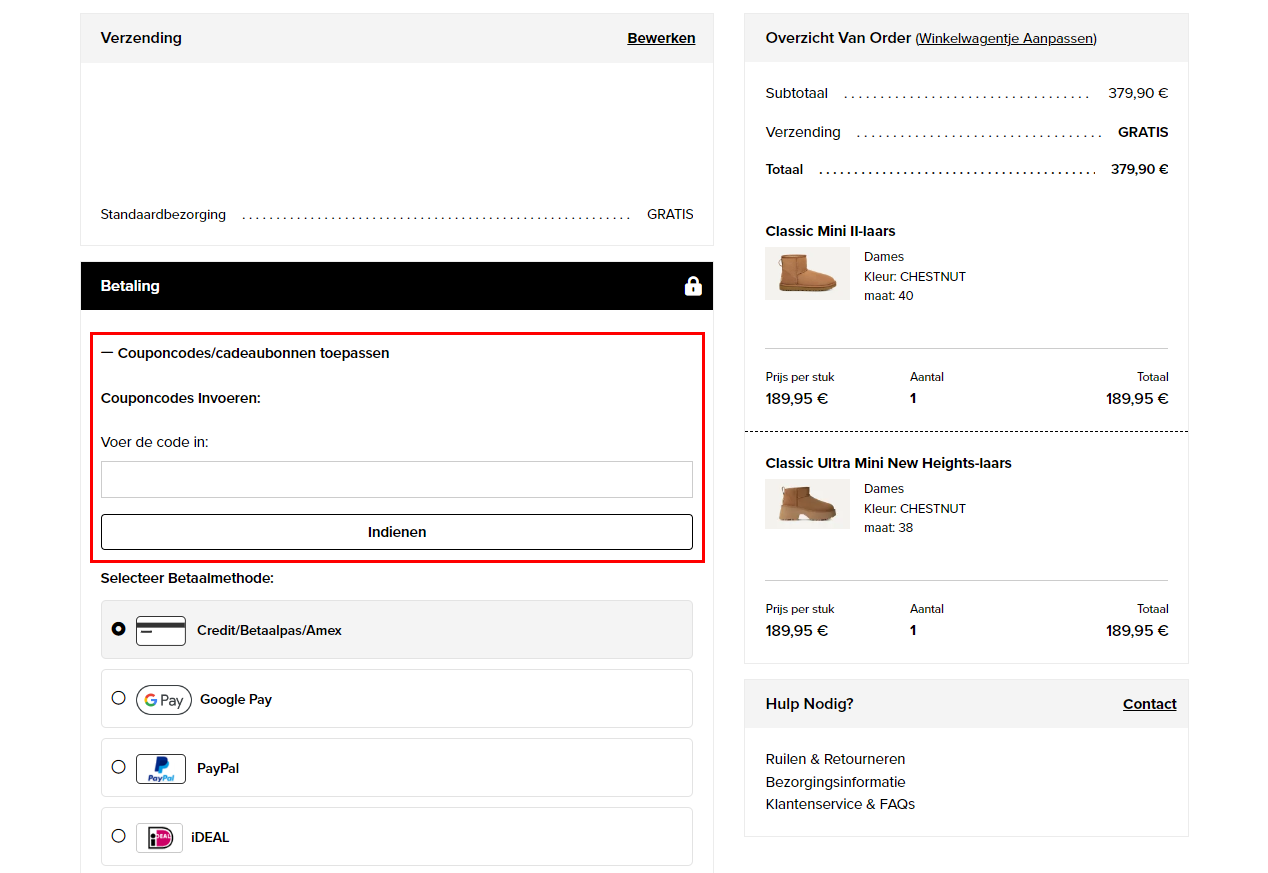Open the Classic Ultra Mini New Heights image
Image resolution: width=1268 pixels, height=873 pixels.
(807, 504)
